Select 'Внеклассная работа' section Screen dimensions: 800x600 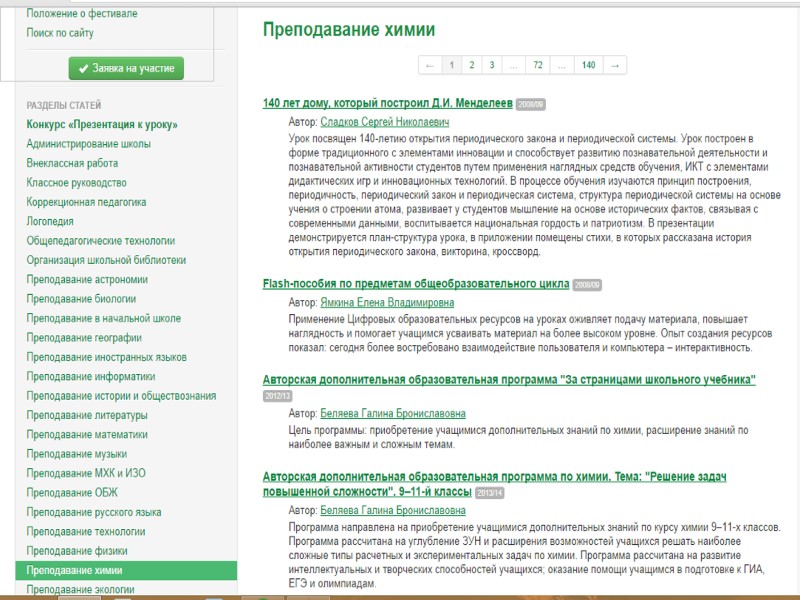pyautogui.click(x=72, y=163)
